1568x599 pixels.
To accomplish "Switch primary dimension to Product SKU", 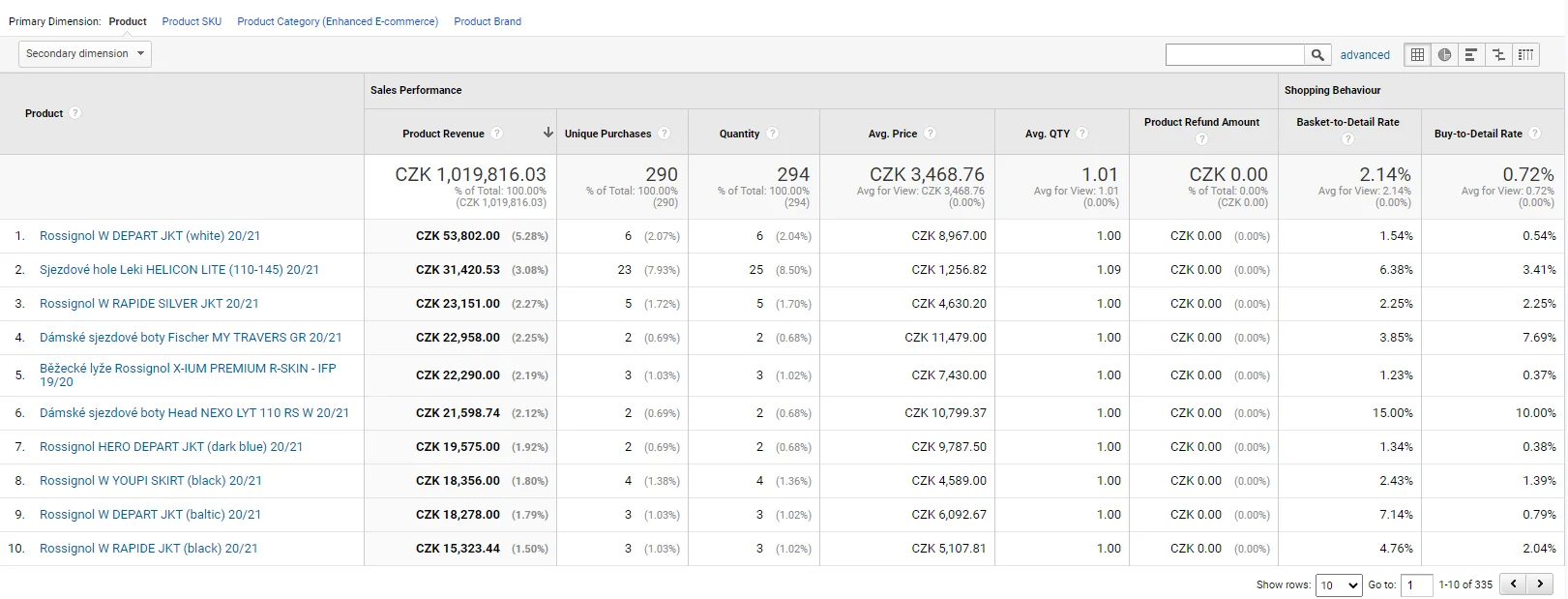I will 192,21.
